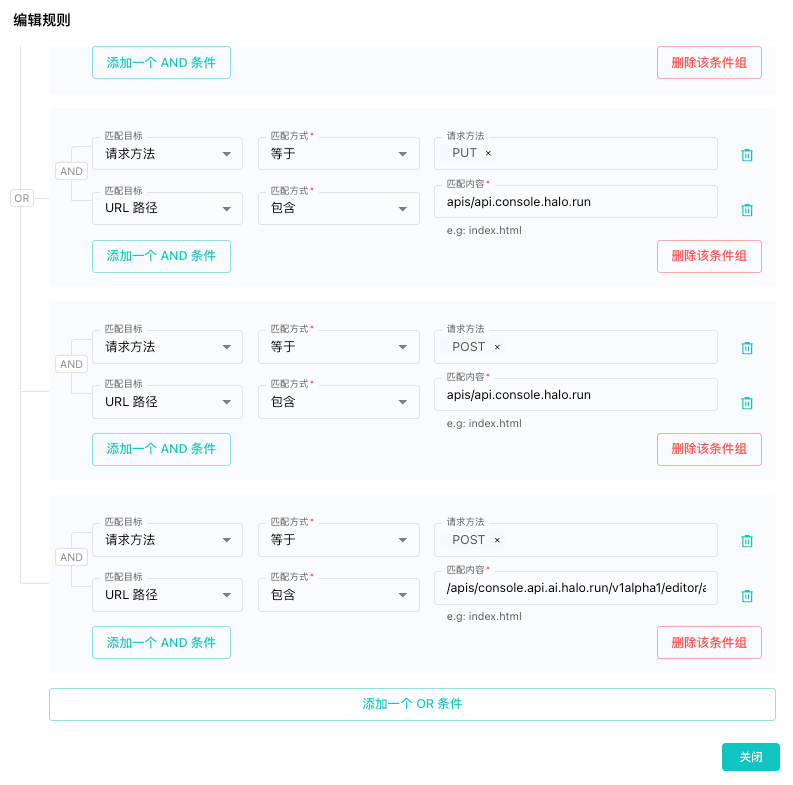Click the OR connector label

tap(22, 198)
